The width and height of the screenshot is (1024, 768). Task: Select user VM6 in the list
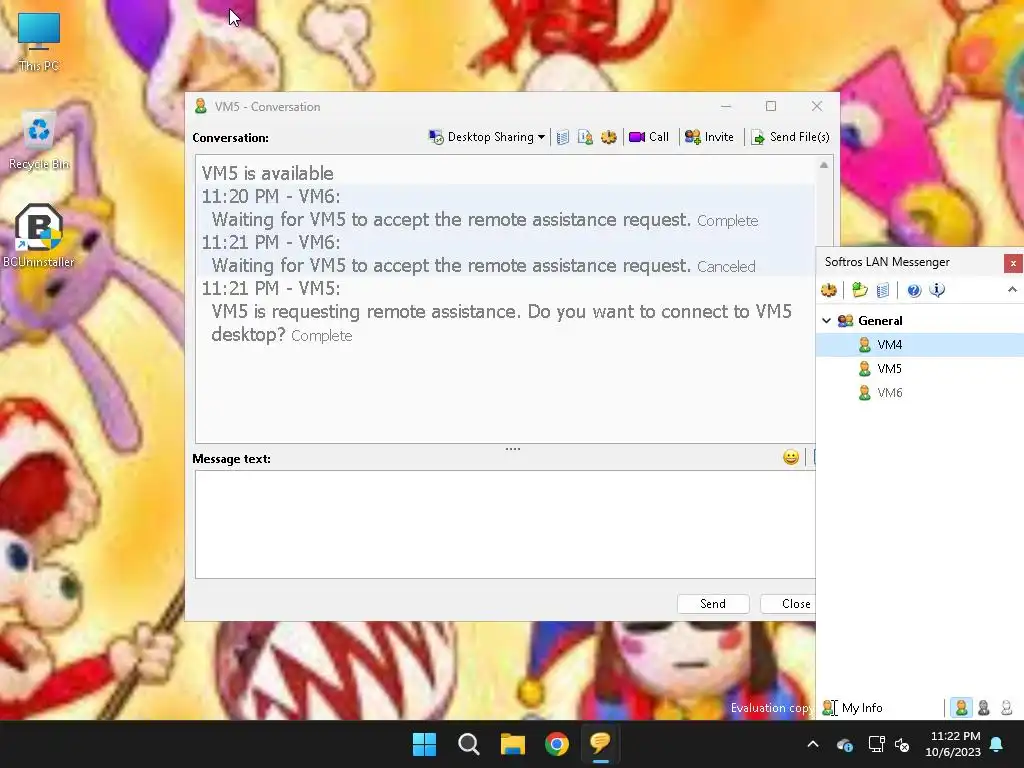click(x=920, y=393)
